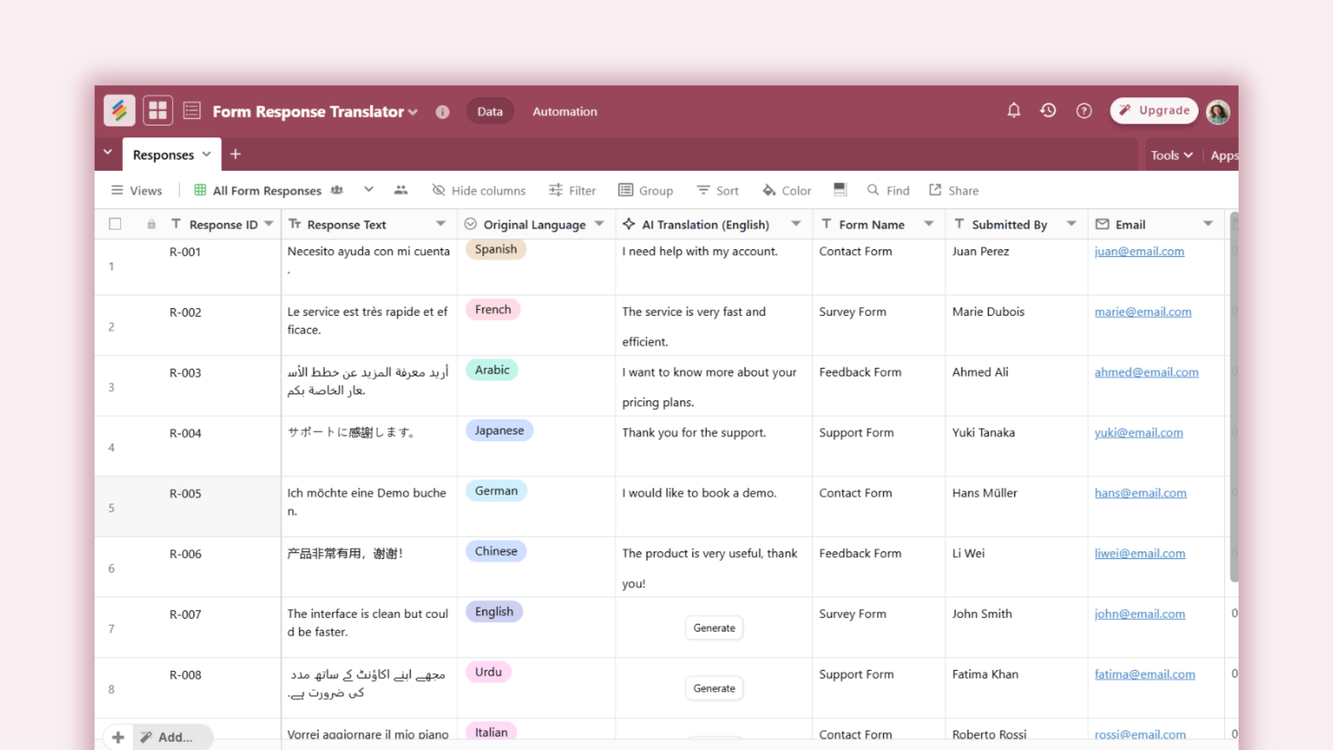This screenshot has height=750, width=1333.
Task: Open the Response Text column dropdown
Action: [440, 223]
